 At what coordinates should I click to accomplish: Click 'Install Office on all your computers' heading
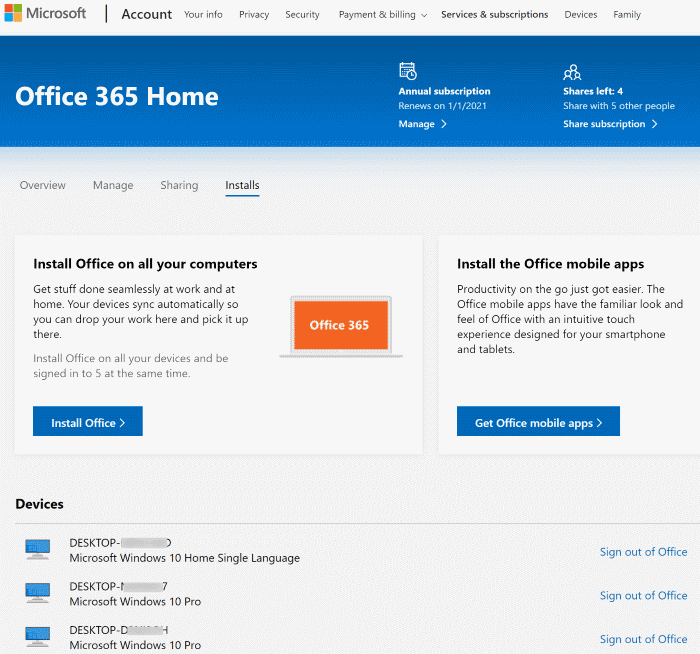[145, 264]
